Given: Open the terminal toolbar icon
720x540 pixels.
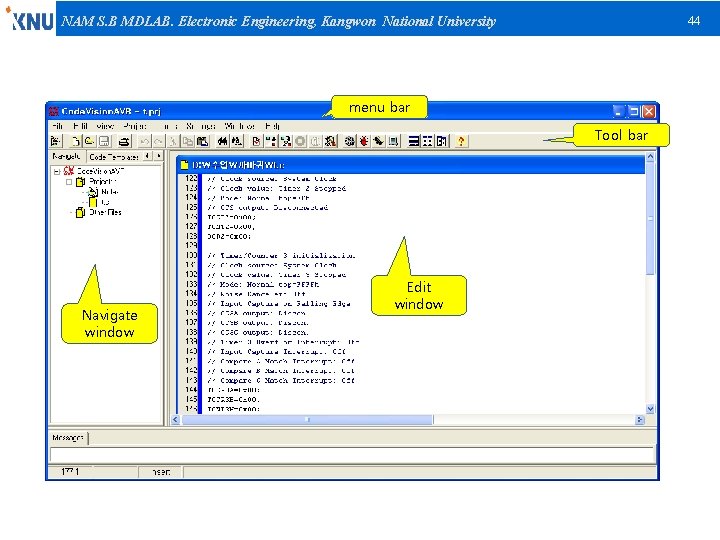Looking at the screenshot, I should point(394,141).
